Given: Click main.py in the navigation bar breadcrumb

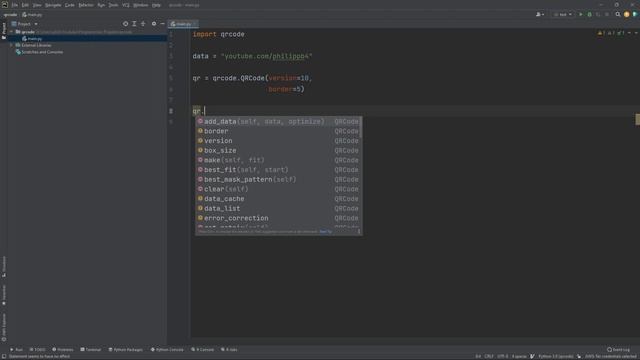Looking at the screenshot, I should pyautogui.click(x=32, y=15).
